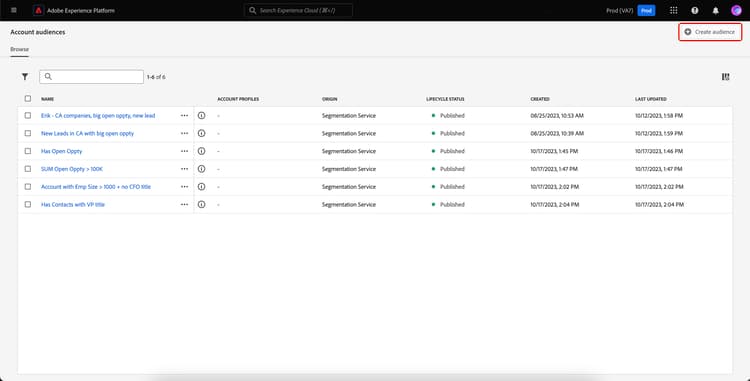Image resolution: width=750 pixels, height=381 pixels.
Task: Sort by the Name column header
Action: tap(47, 99)
